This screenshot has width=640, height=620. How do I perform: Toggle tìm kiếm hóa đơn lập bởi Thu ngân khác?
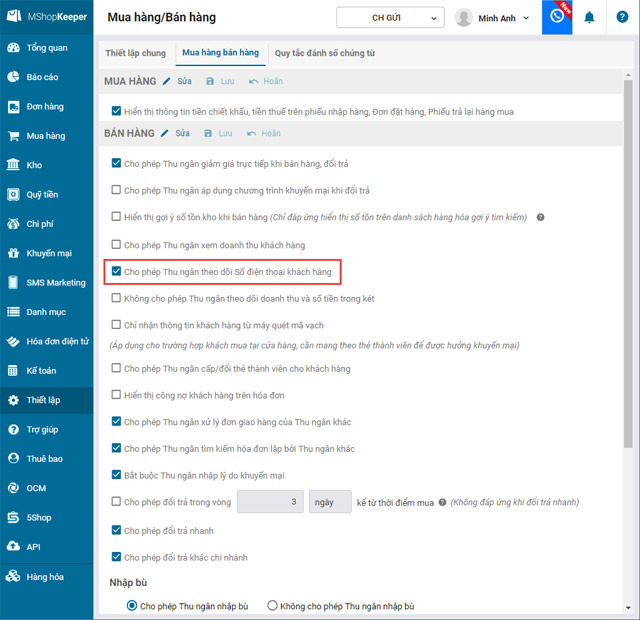pyautogui.click(x=116, y=448)
